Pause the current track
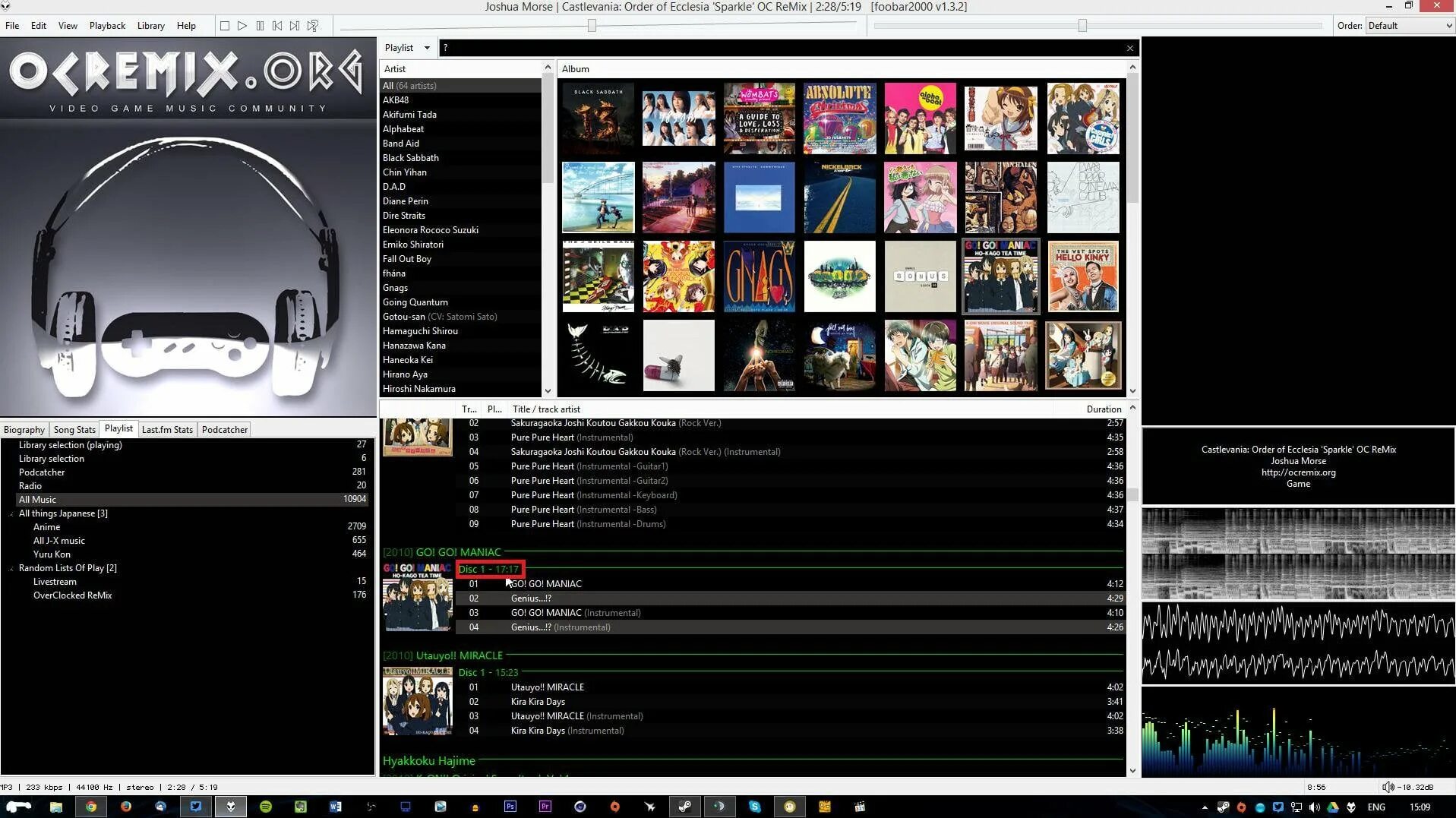This screenshot has height=818, width=1456. 260,26
